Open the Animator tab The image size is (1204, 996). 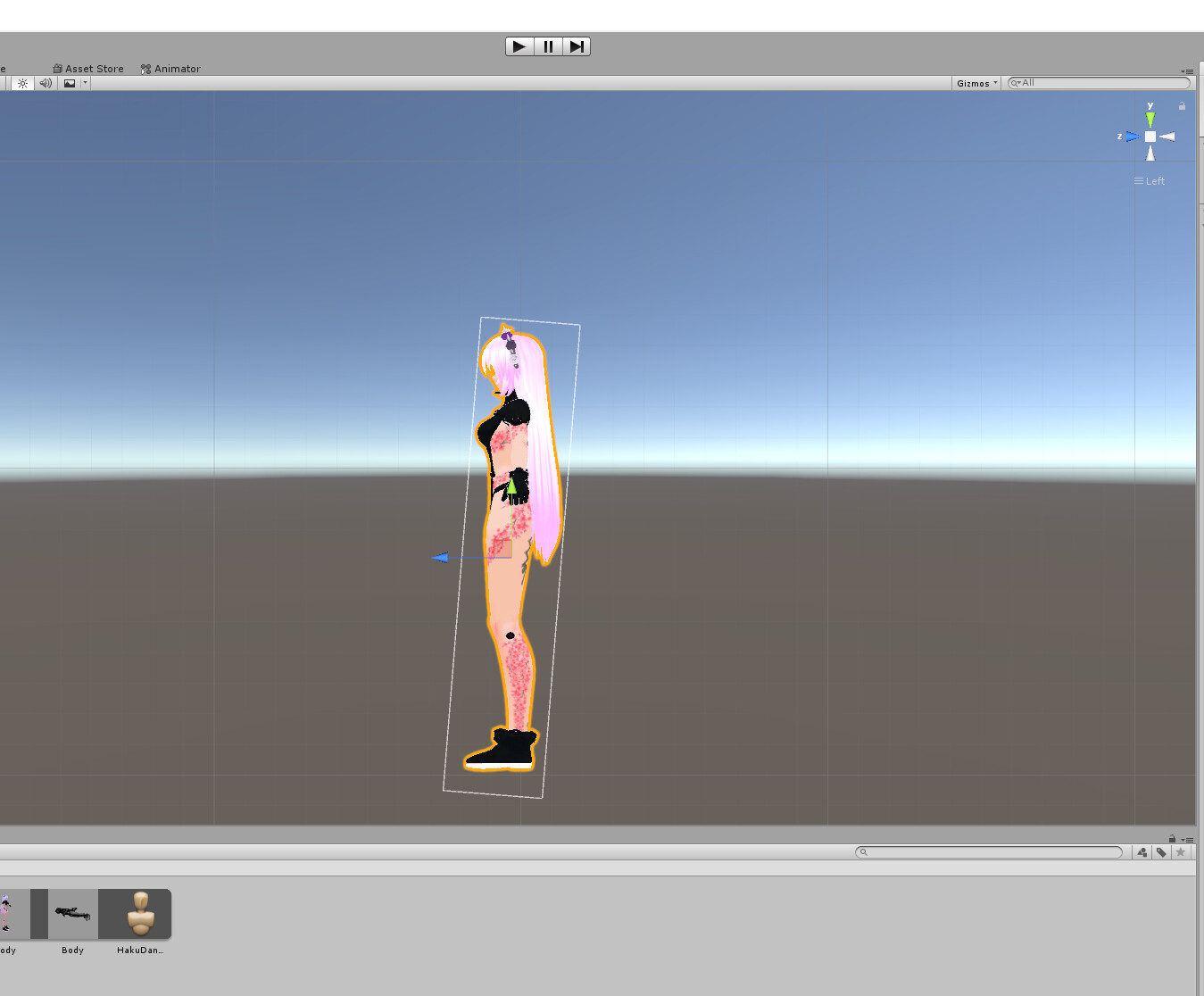[170, 69]
